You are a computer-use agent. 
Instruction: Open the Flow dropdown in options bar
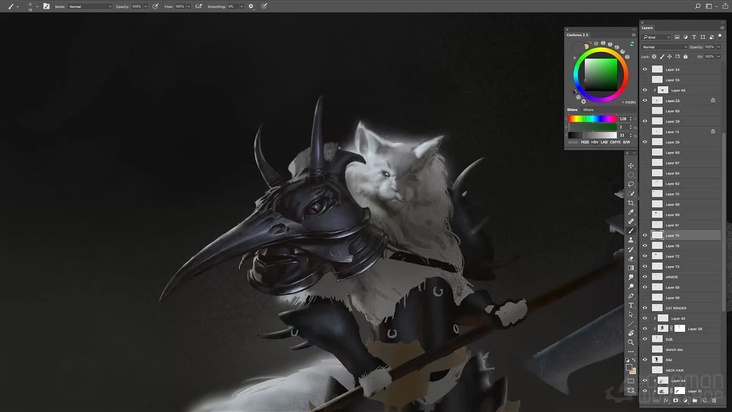pos(189,7)
